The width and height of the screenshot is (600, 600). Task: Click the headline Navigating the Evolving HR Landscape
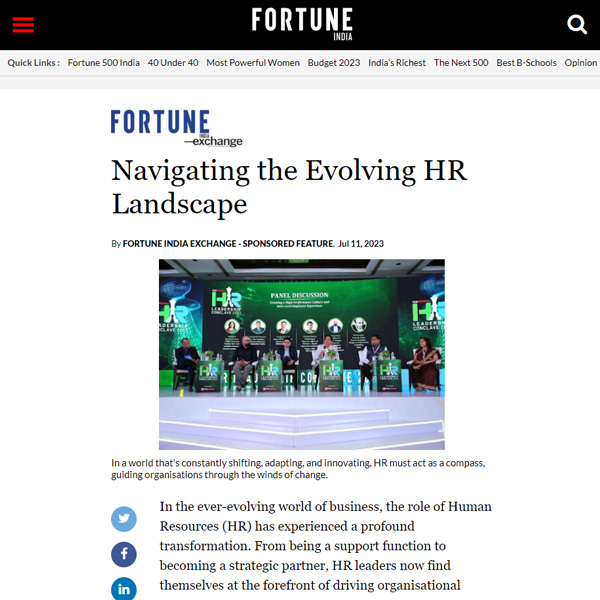tap(289, 187)
